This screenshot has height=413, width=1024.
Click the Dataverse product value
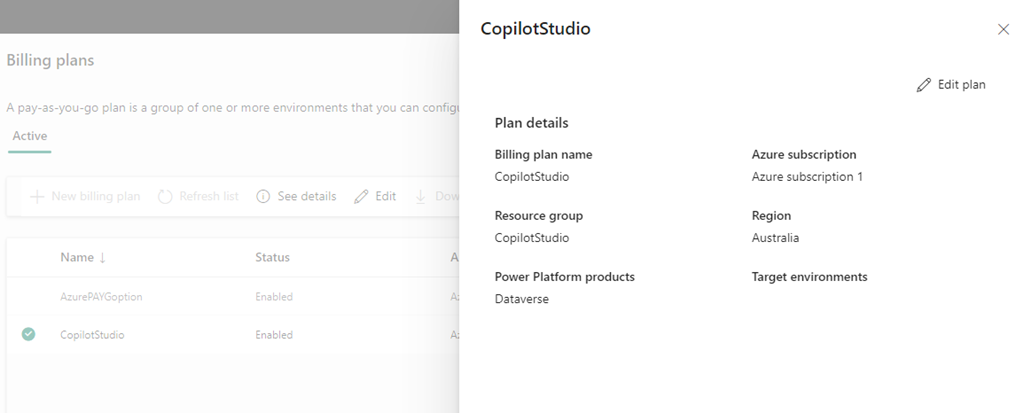(521, 299)
